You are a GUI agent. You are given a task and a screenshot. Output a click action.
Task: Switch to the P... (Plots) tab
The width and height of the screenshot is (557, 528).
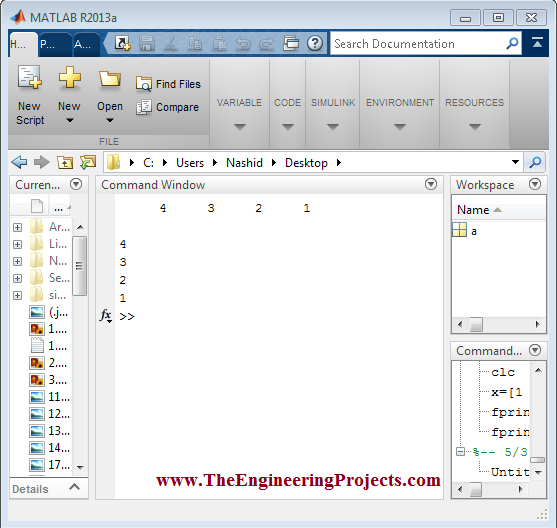(54, 44)
